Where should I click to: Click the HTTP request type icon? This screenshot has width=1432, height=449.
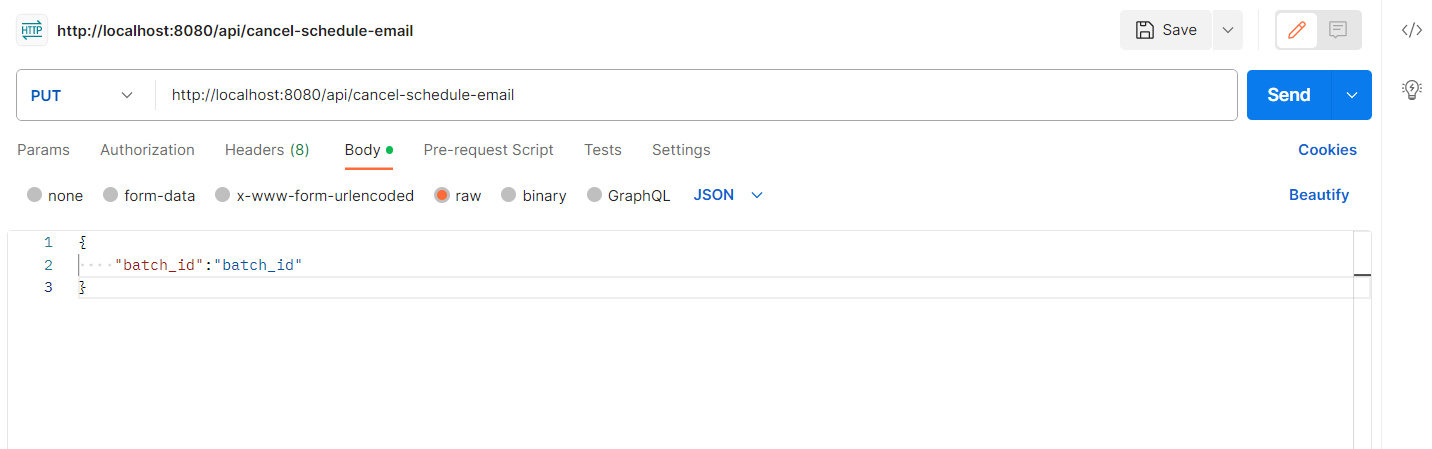coord(32,30)
